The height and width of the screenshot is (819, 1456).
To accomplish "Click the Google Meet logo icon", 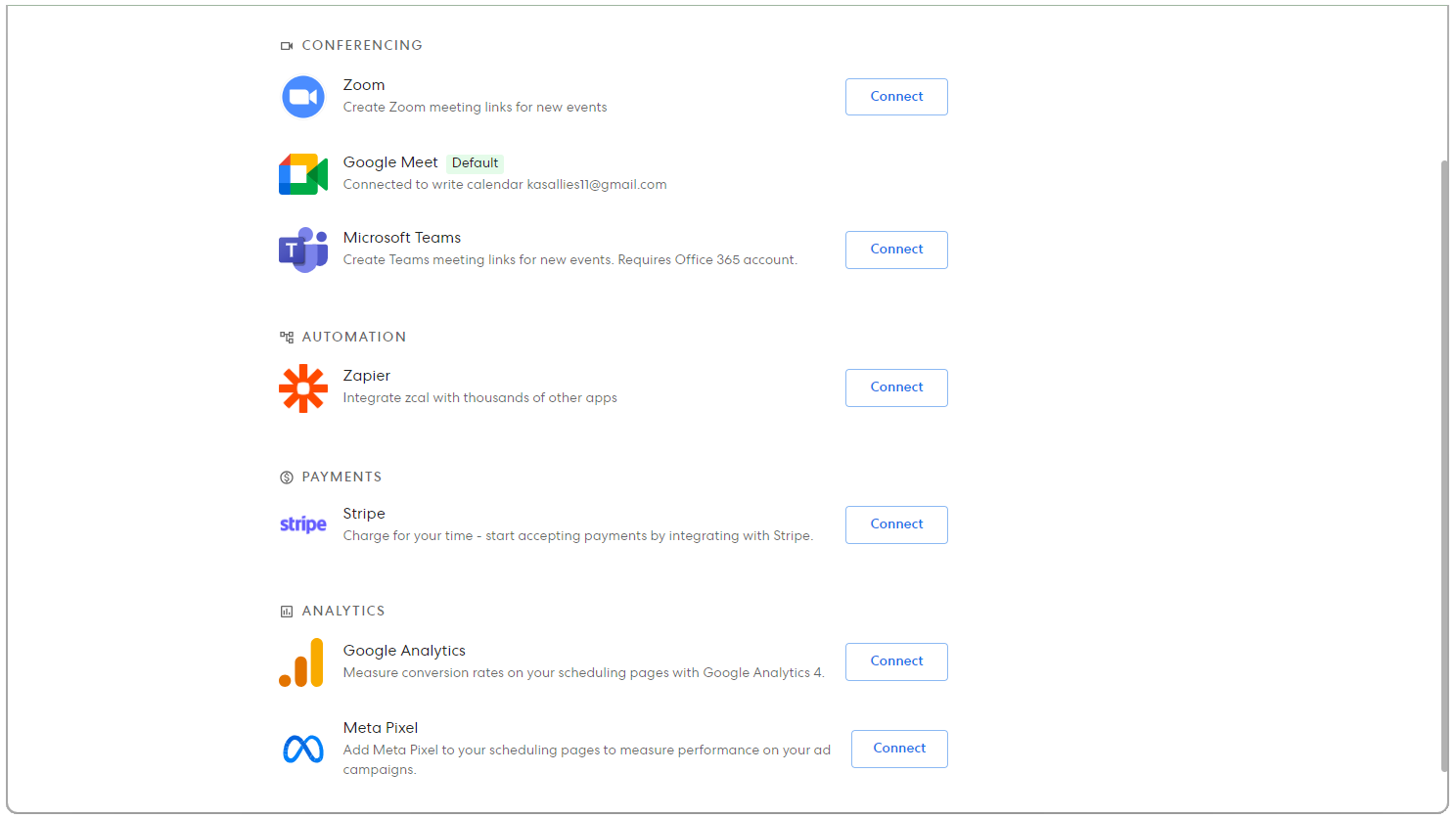I will pyautogui.click(x=303, y=174).
